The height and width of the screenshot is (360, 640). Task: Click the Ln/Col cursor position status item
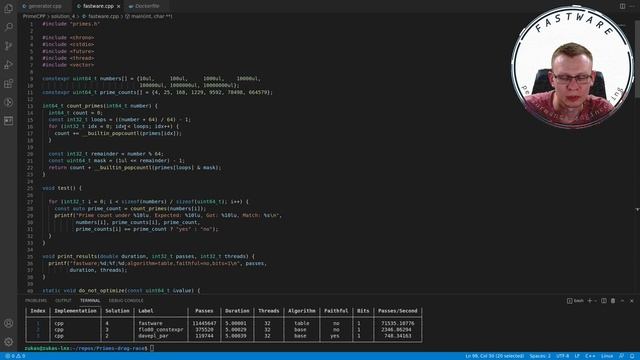click(x=494, y=356)
